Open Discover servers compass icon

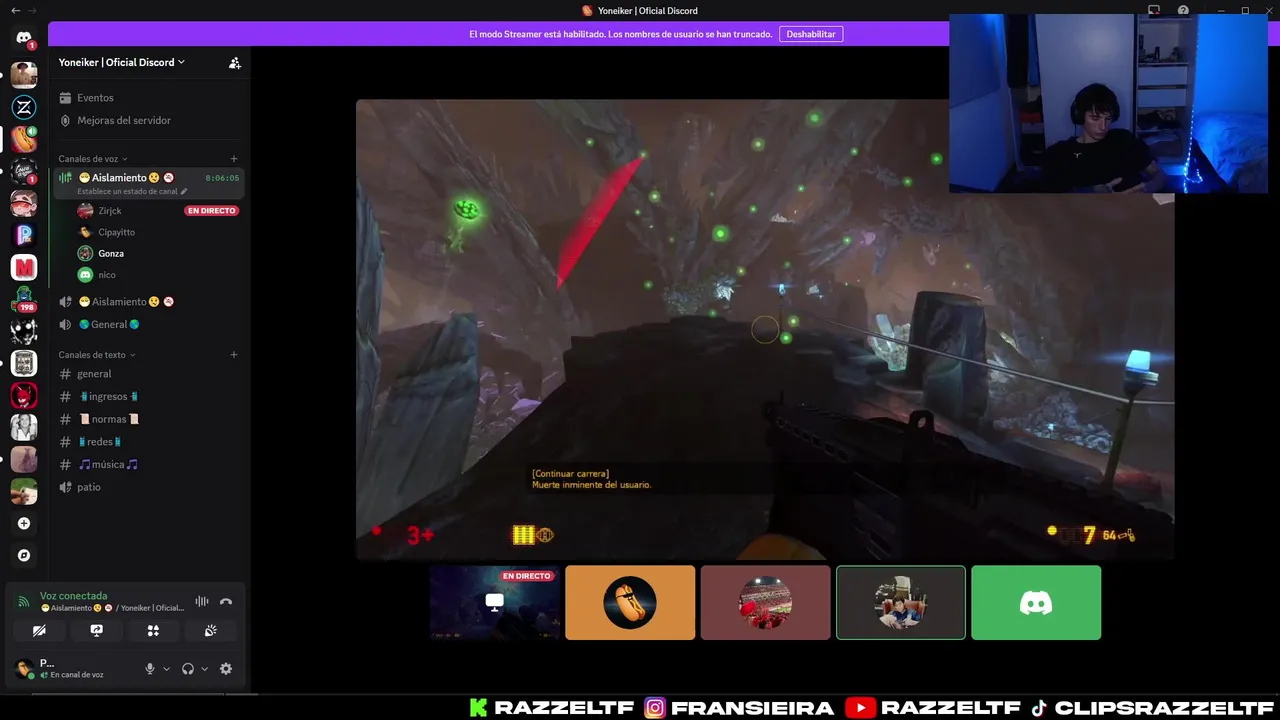pos(24,555)
